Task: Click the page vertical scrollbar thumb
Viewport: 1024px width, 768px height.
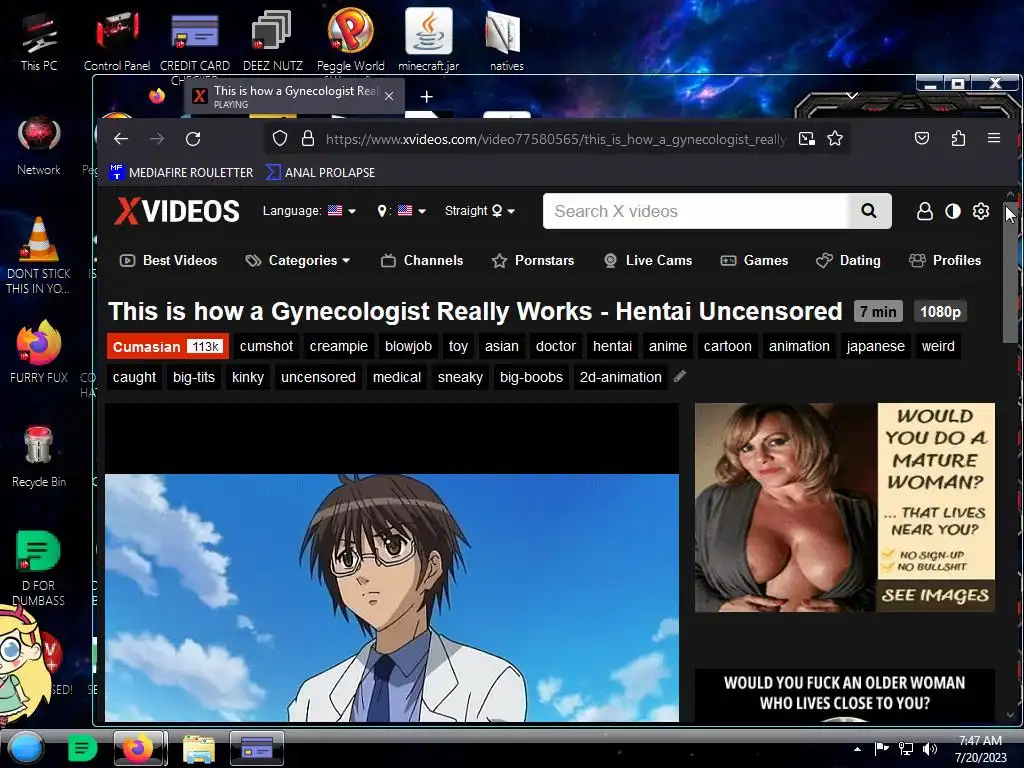Action: [1010, 271]
